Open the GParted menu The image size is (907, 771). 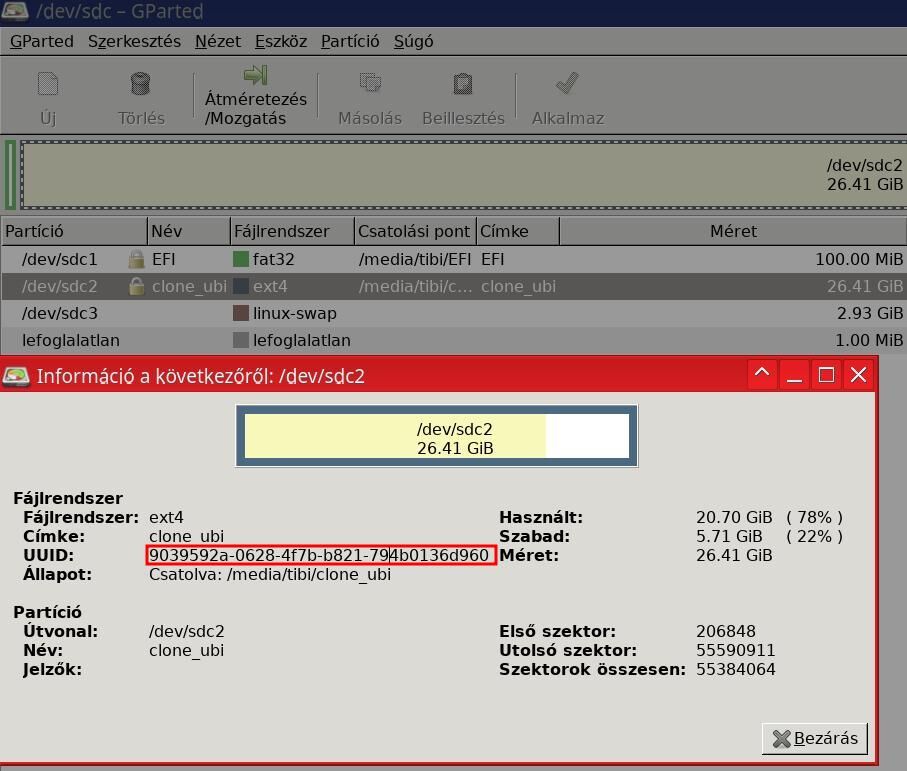[42, 42]
